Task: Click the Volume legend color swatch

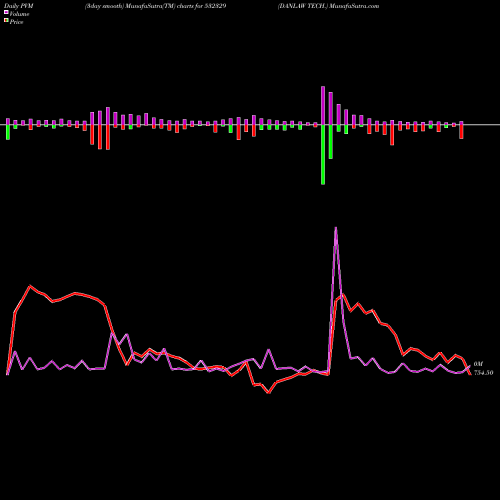Action: pyautogui.click(x=6, y=12)
